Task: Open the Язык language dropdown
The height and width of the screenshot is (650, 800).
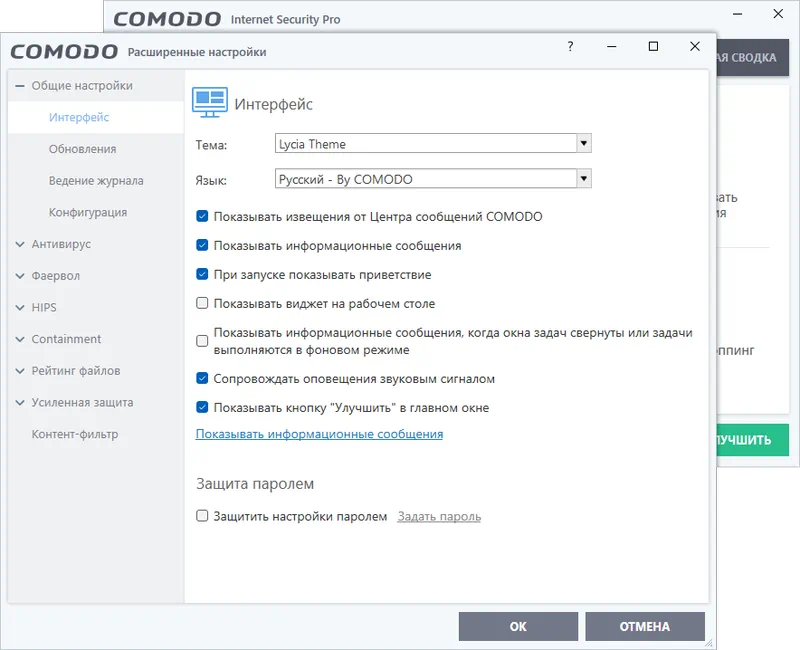Action: coord(584,179)
